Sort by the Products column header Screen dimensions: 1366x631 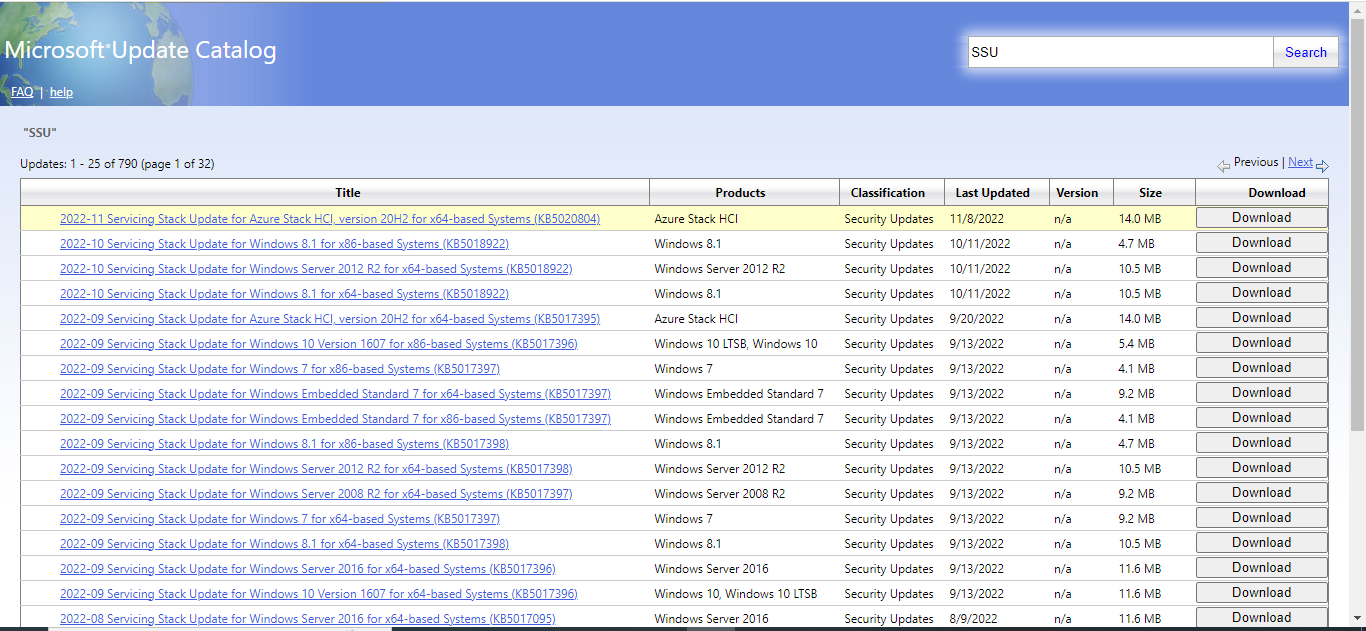click(740, 193)
